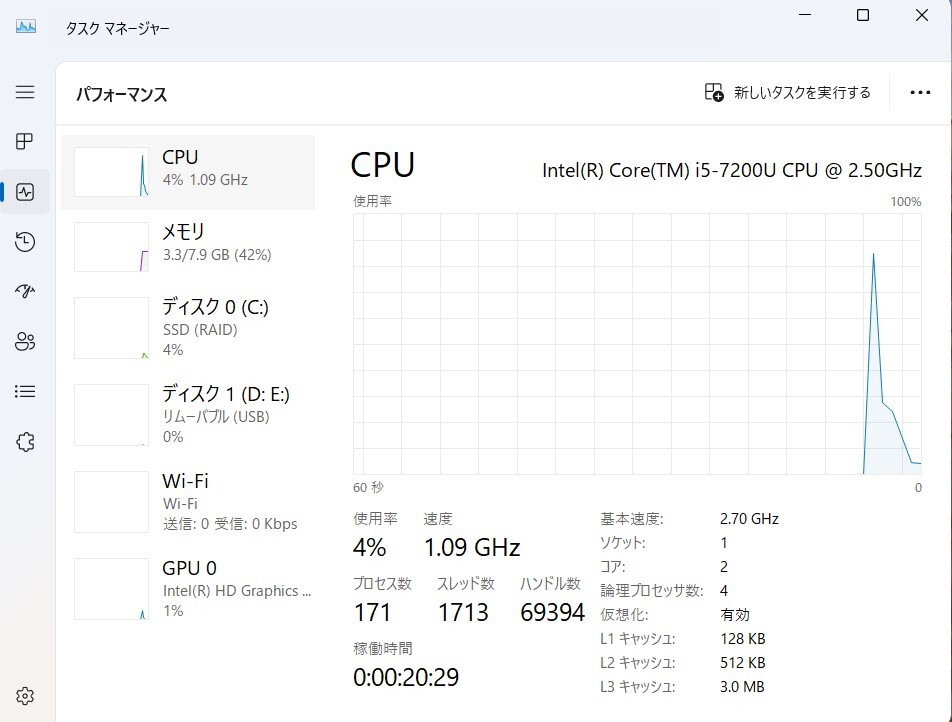Click the L3 cache 3.0 MB value

pyautogui.click(x=742, y=687)
